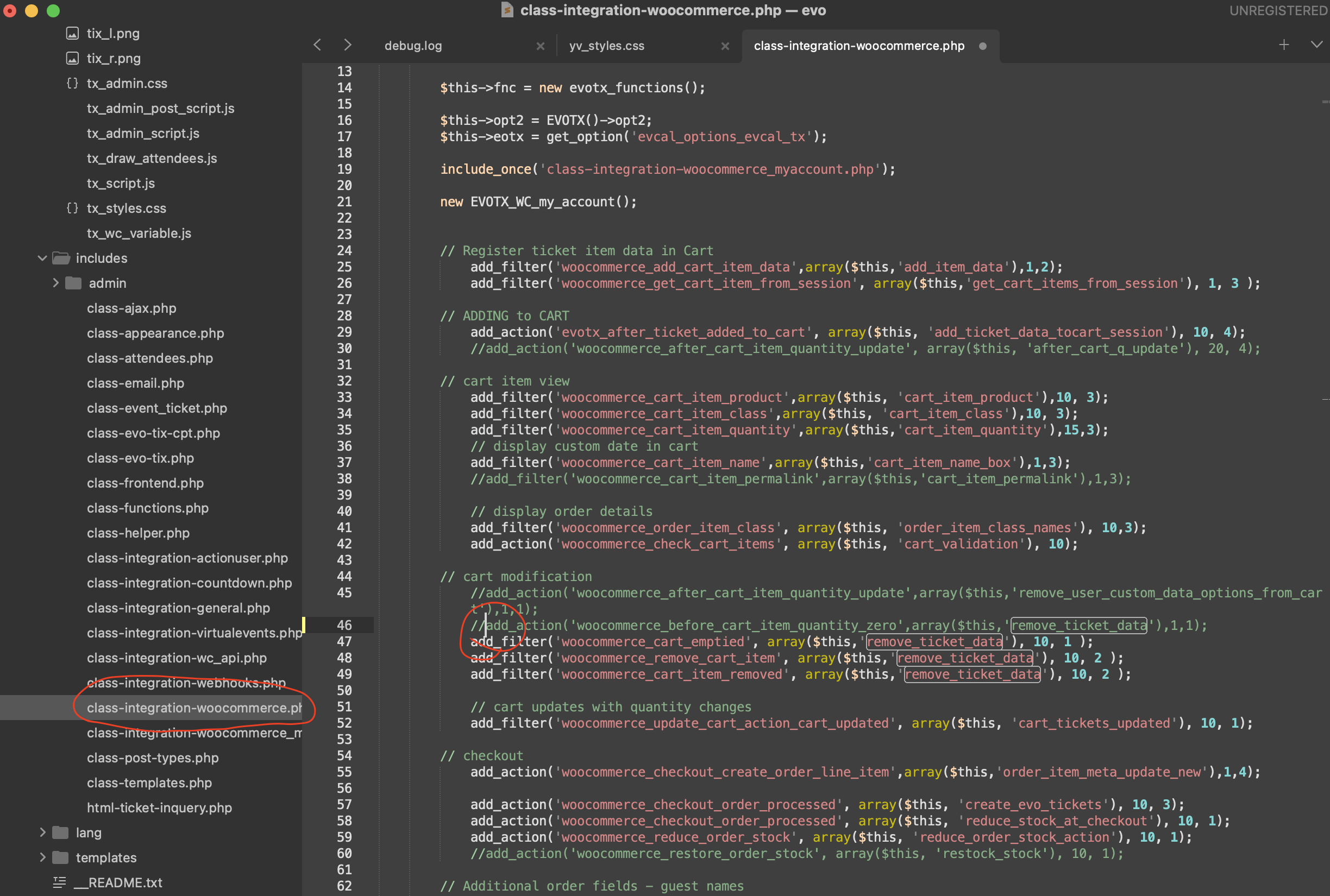Close the debug.log tab
1330x896 pixels.
(540, 46)
